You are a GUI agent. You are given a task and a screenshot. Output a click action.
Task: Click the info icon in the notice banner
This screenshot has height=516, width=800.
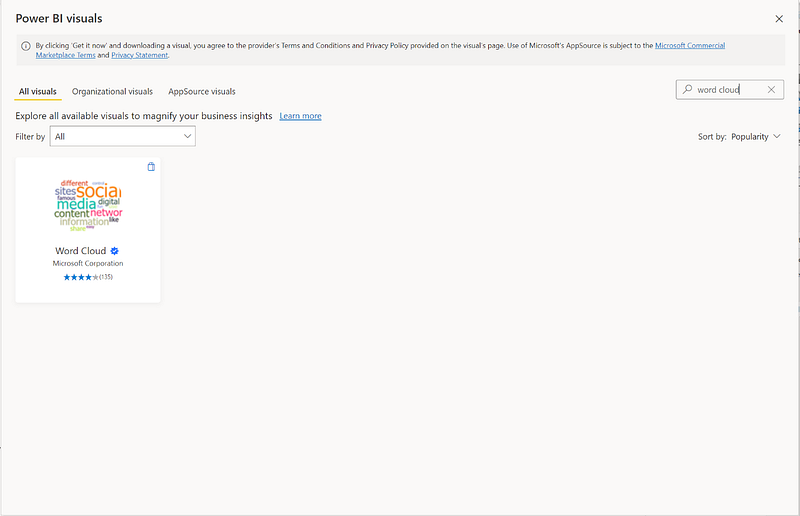click(x=26, y=46)
